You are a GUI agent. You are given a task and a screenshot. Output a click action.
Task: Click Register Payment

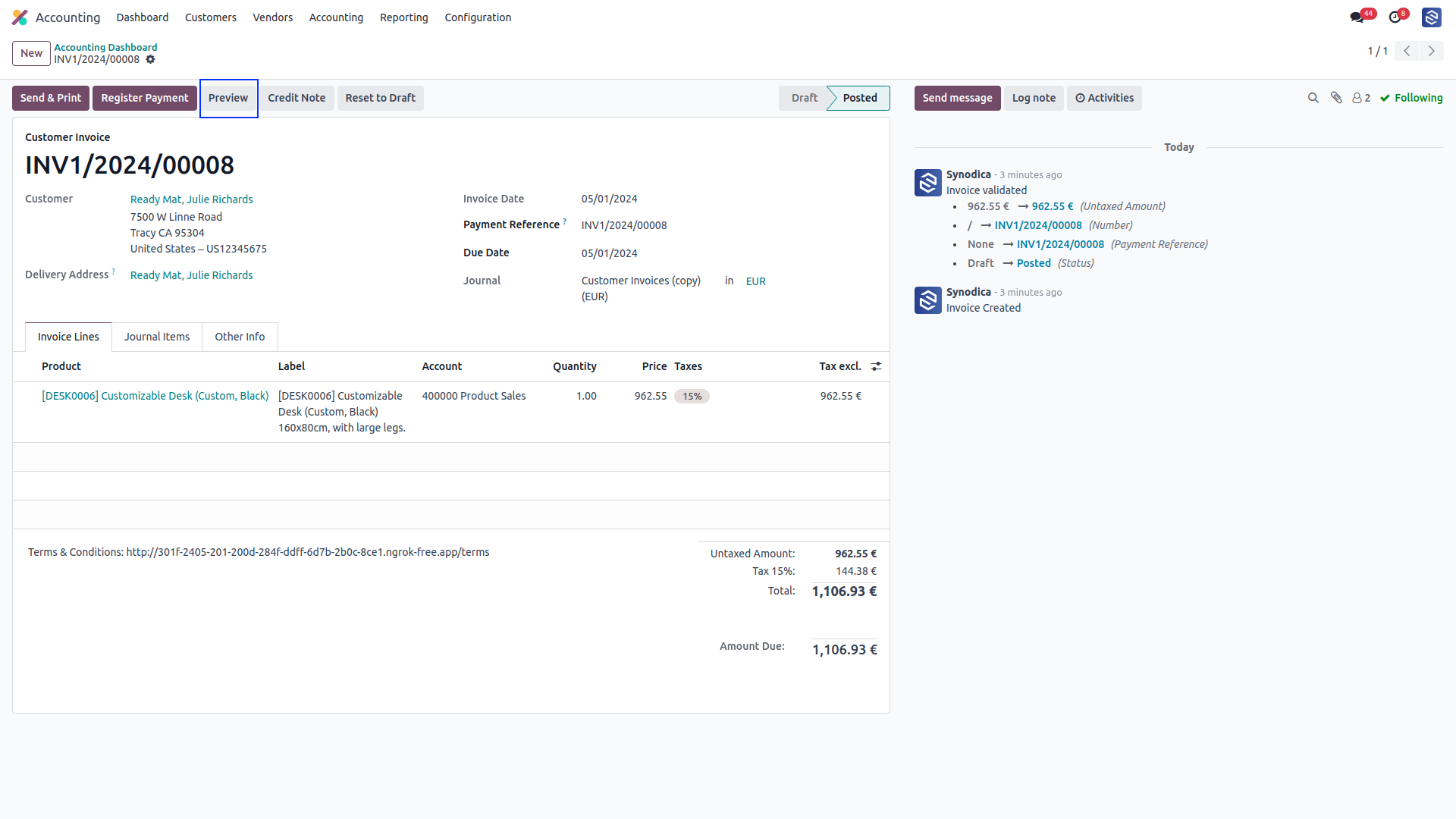click(x=145, y=98)
